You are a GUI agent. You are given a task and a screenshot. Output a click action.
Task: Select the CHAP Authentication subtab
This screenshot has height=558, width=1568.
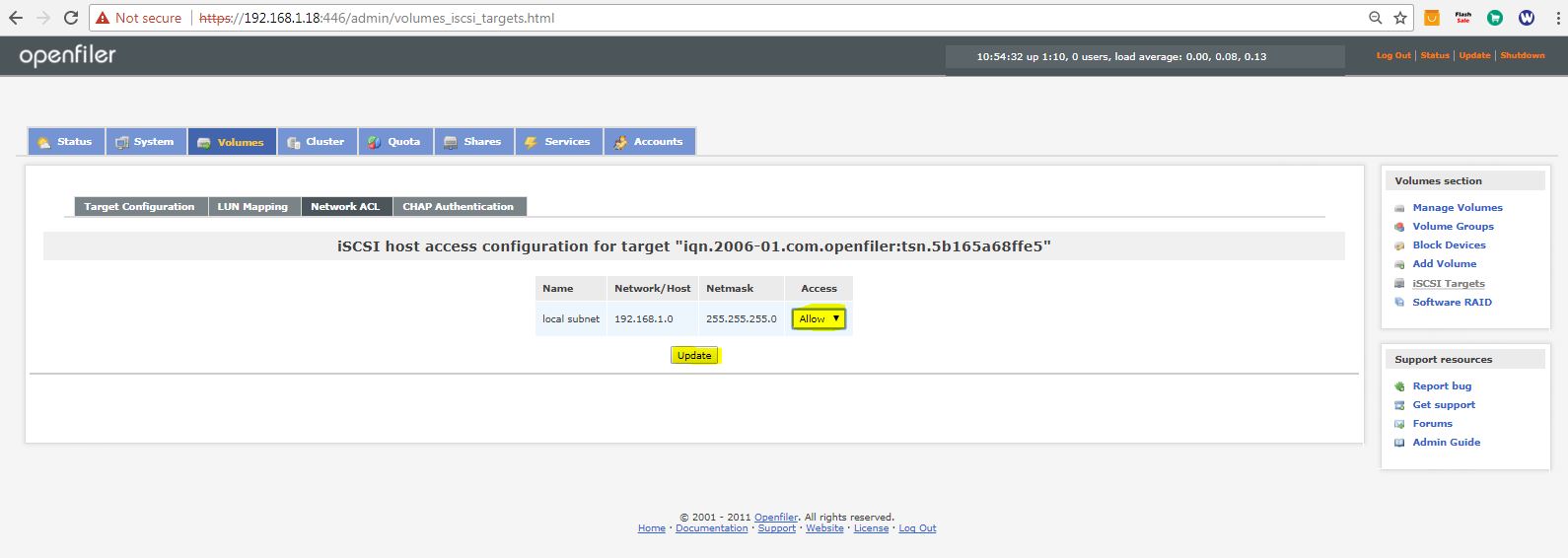click(x=458, y=207)
